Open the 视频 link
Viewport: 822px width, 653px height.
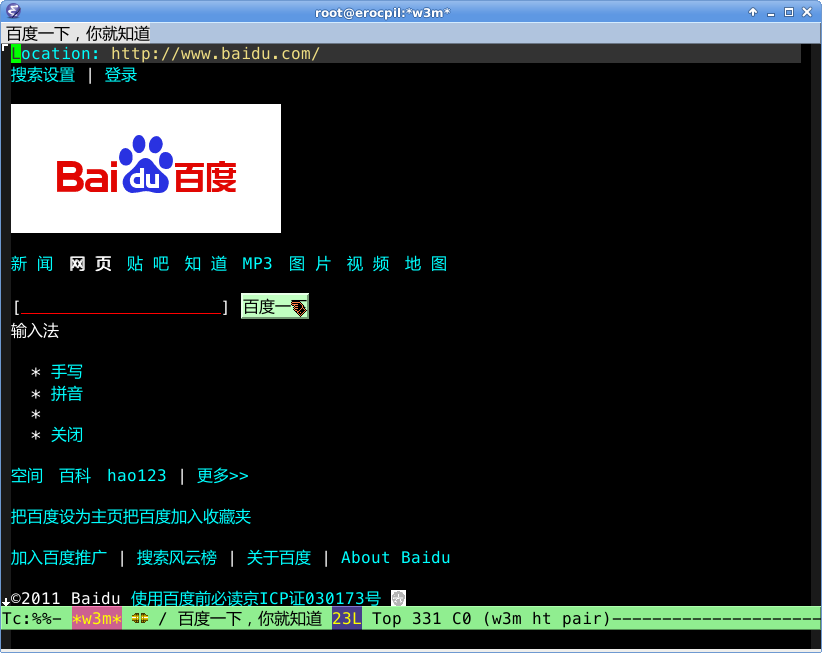coord(368,264)
